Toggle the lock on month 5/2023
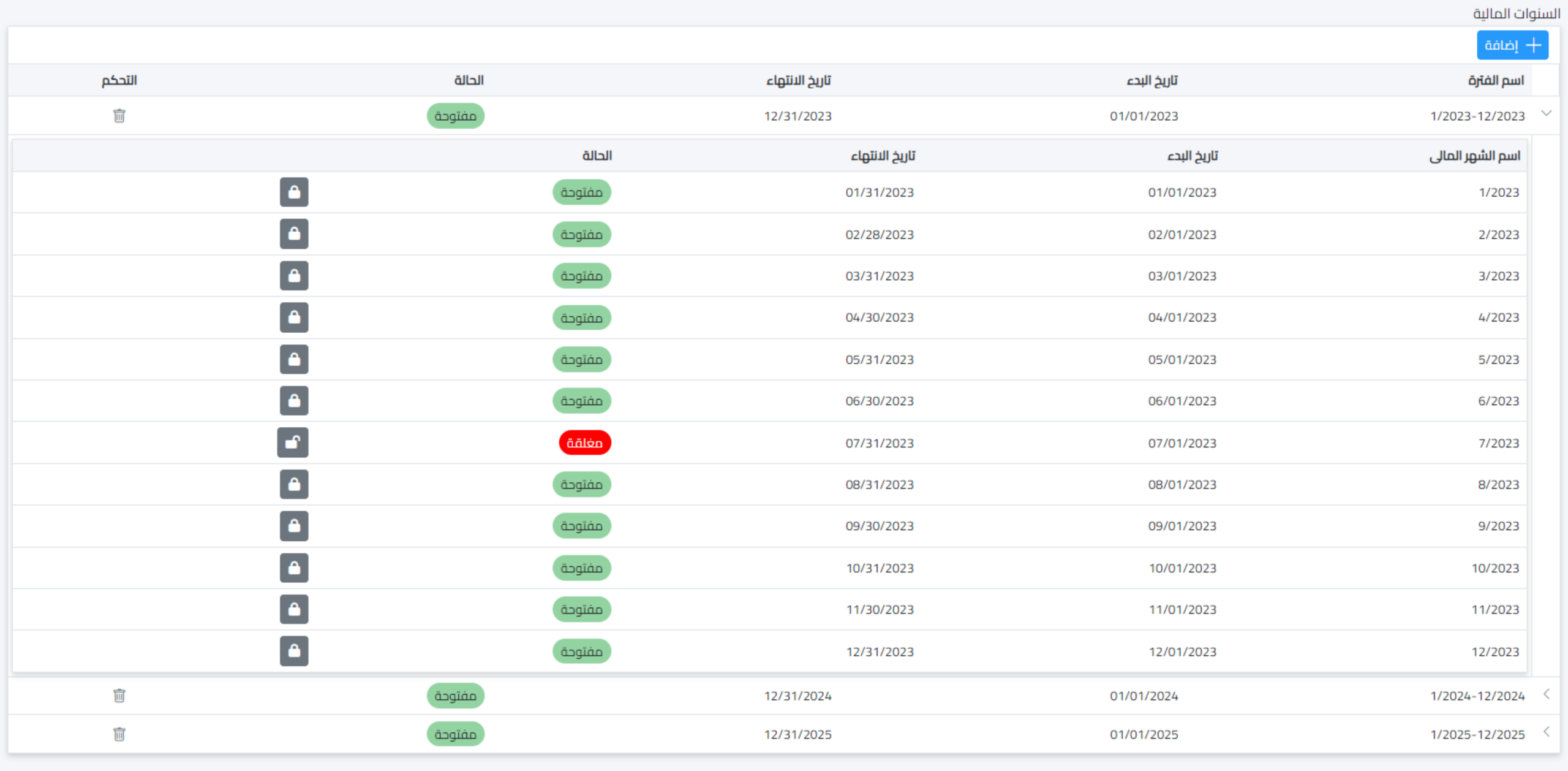Viewport: 1568px width, 771px height. click(294, 359)
